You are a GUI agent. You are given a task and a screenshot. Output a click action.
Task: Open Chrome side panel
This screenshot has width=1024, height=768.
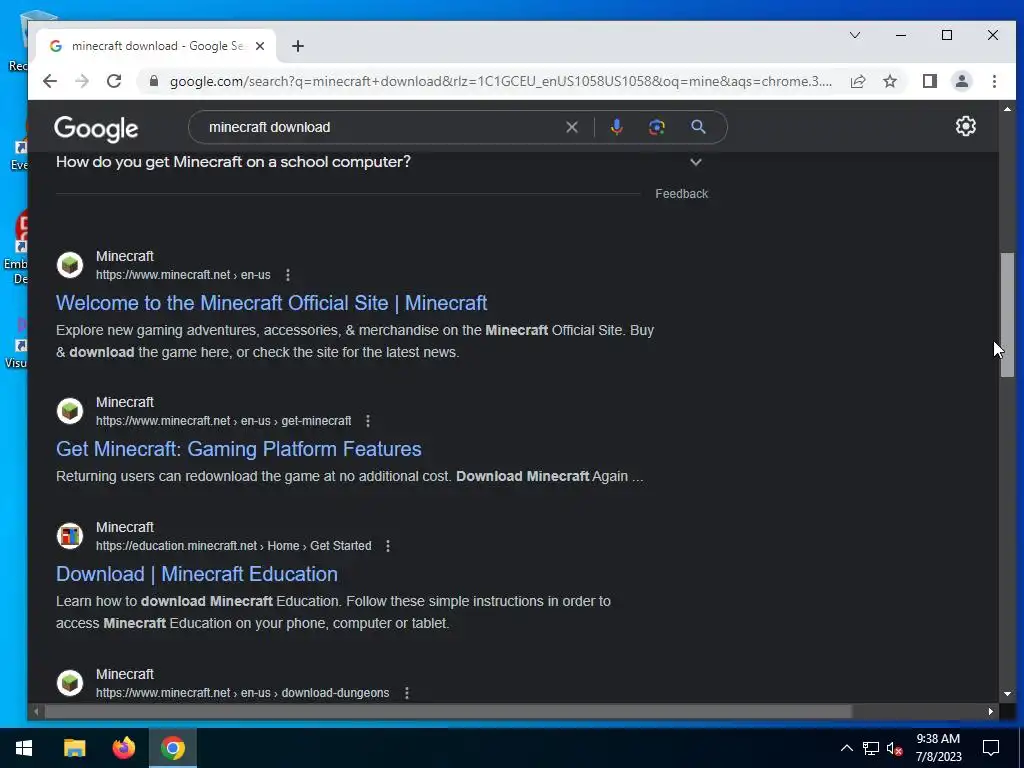click(929, 81)
